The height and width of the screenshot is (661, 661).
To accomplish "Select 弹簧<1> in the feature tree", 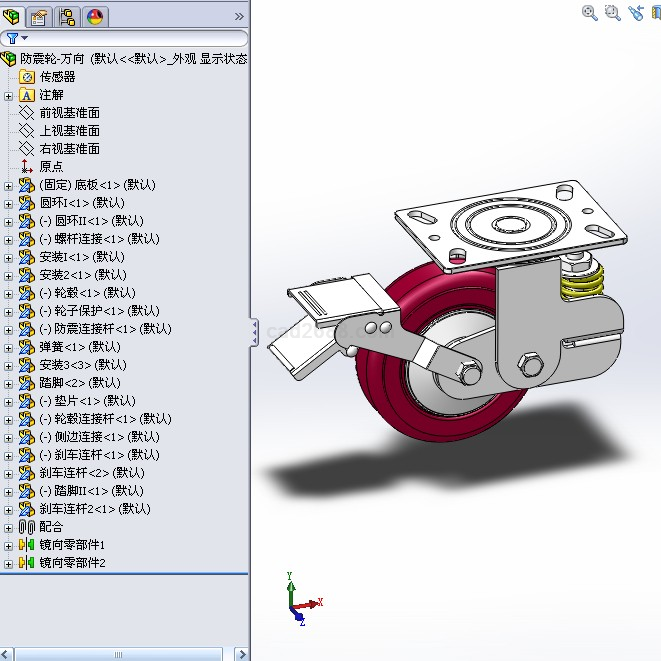I will point(79,347).
